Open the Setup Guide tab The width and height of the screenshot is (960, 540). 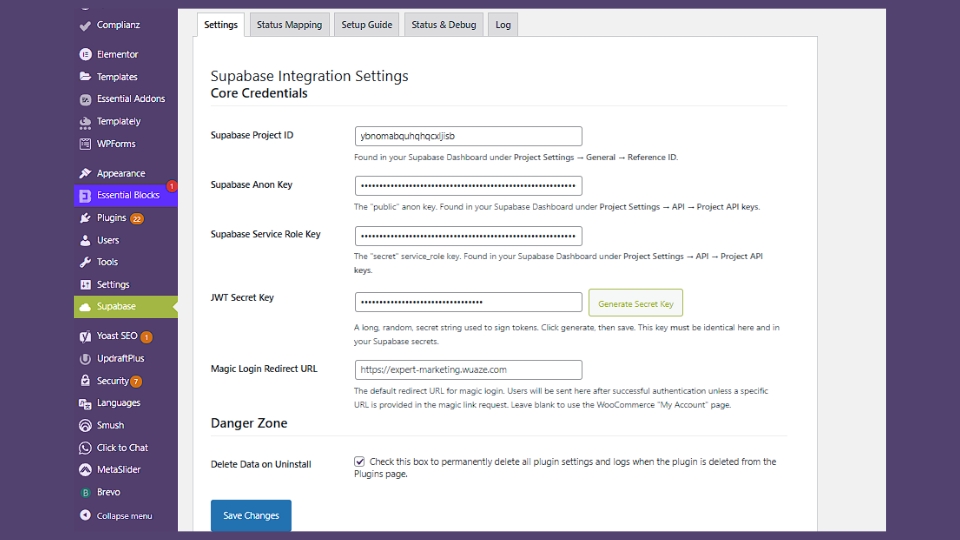[x=367, y=24]
